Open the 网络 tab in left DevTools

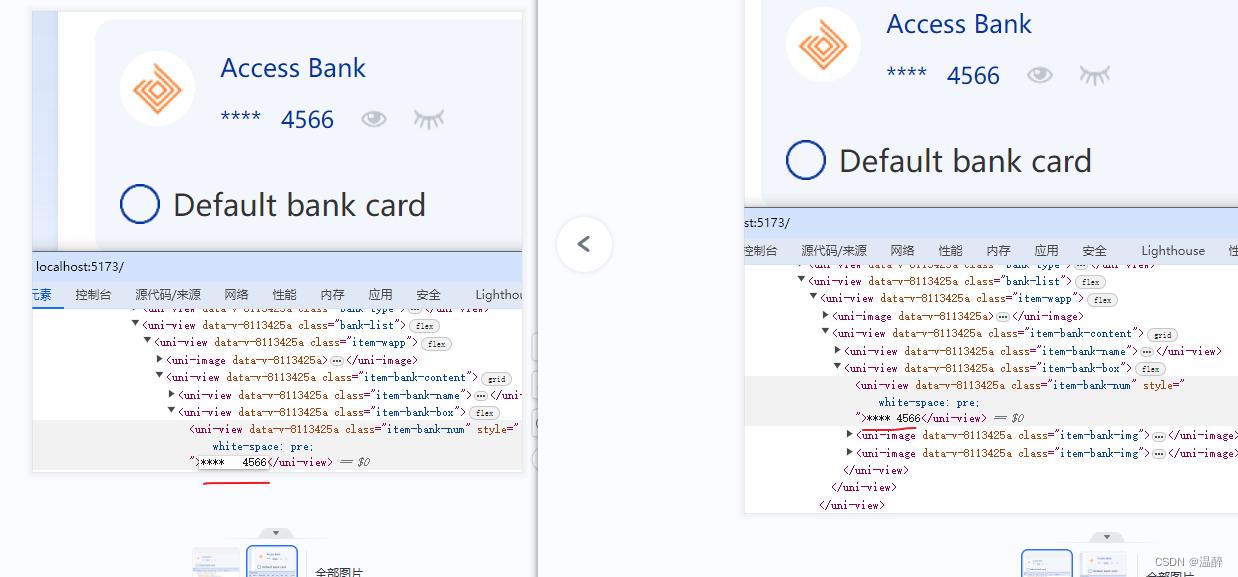pyautogui.click(x=237, y=295)
